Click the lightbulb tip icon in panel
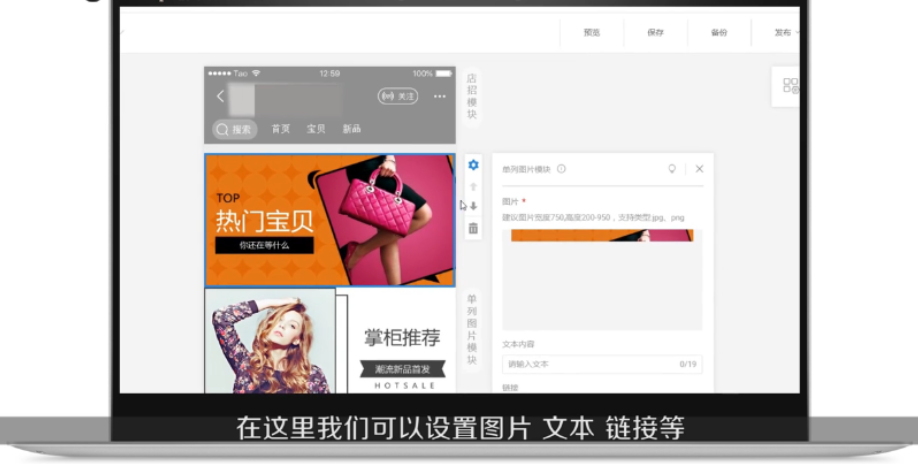918x464 pixels. [x=672, y=169]
